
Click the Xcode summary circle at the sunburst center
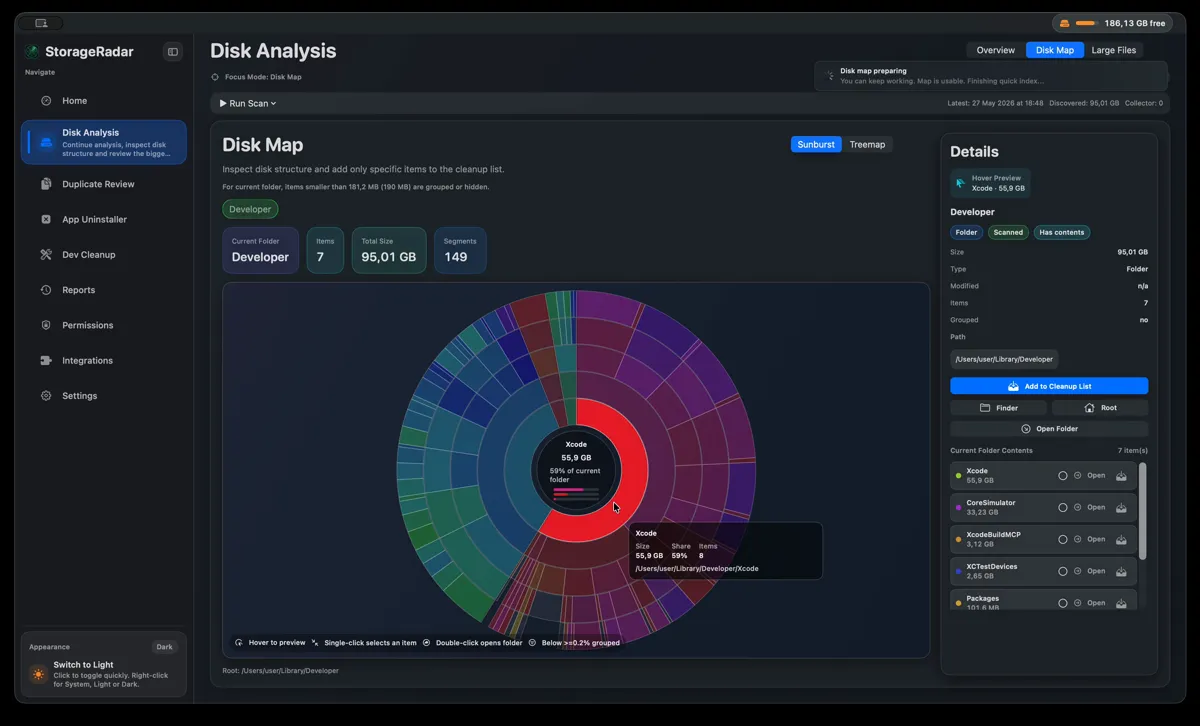576,470
